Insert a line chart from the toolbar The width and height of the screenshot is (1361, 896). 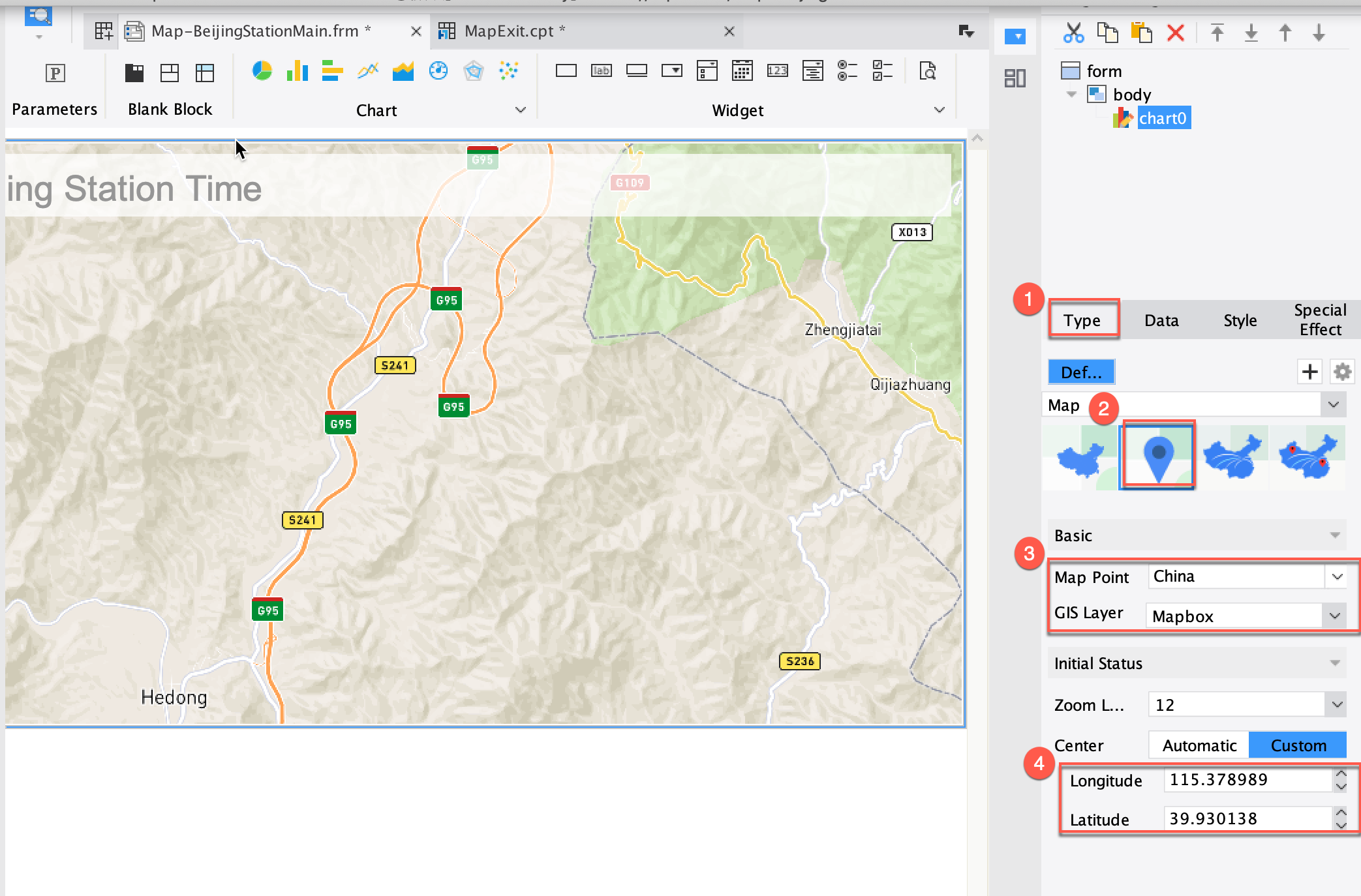click(368, 70)
